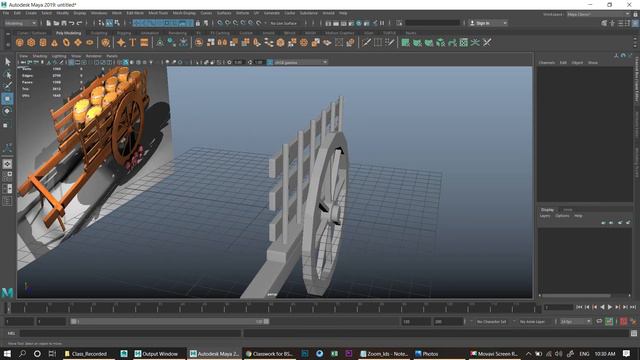Open the Shading menu in viewport panel
Image resolution: width=640 pixels, height=360 pixels.
[x=40, y=56]
